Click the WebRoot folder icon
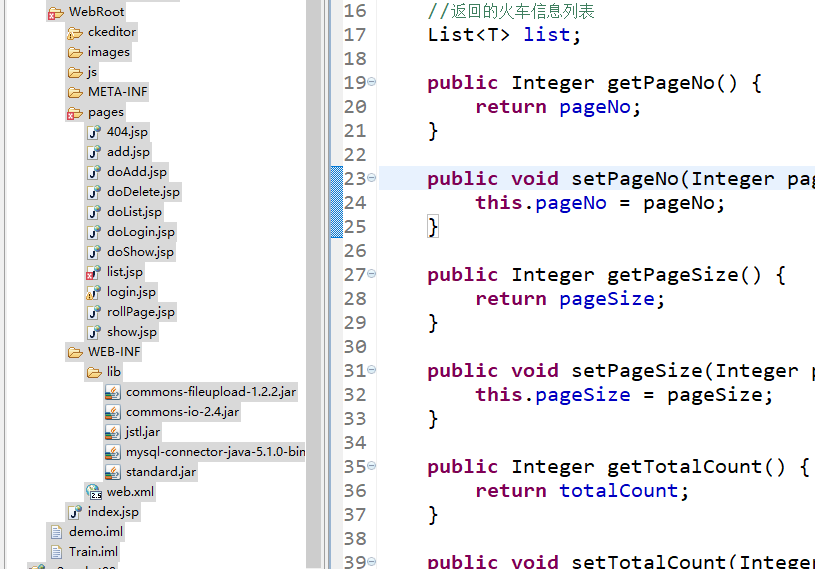The height and width of the screenshot is (569, 815). (56, 12)
